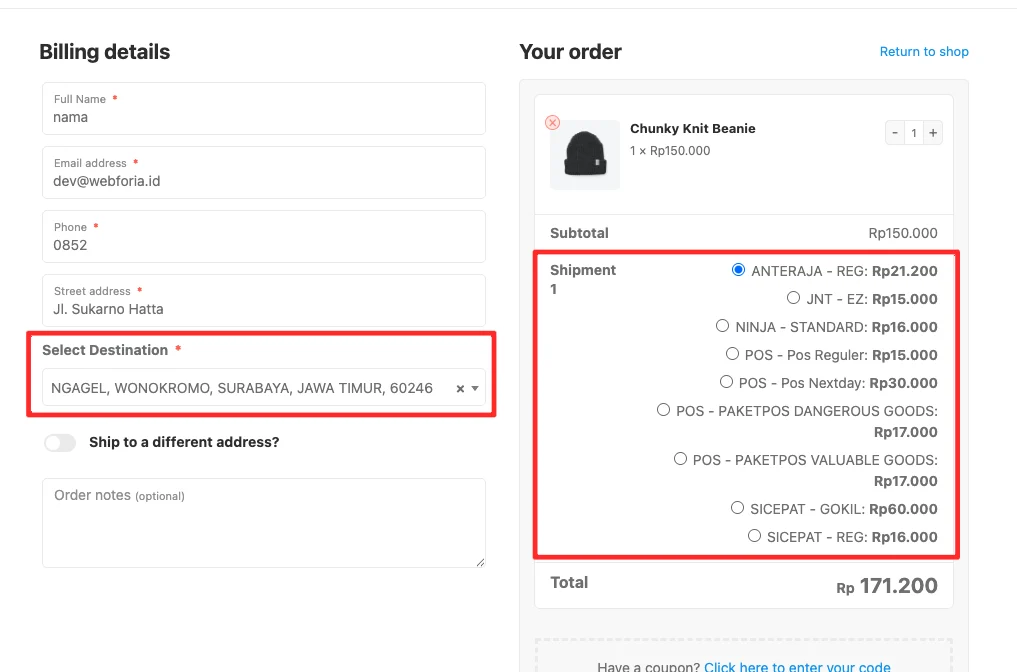Click the Chunky Knit Beanie product thumbnail
1017x672 pixels.
coord(584,155)
